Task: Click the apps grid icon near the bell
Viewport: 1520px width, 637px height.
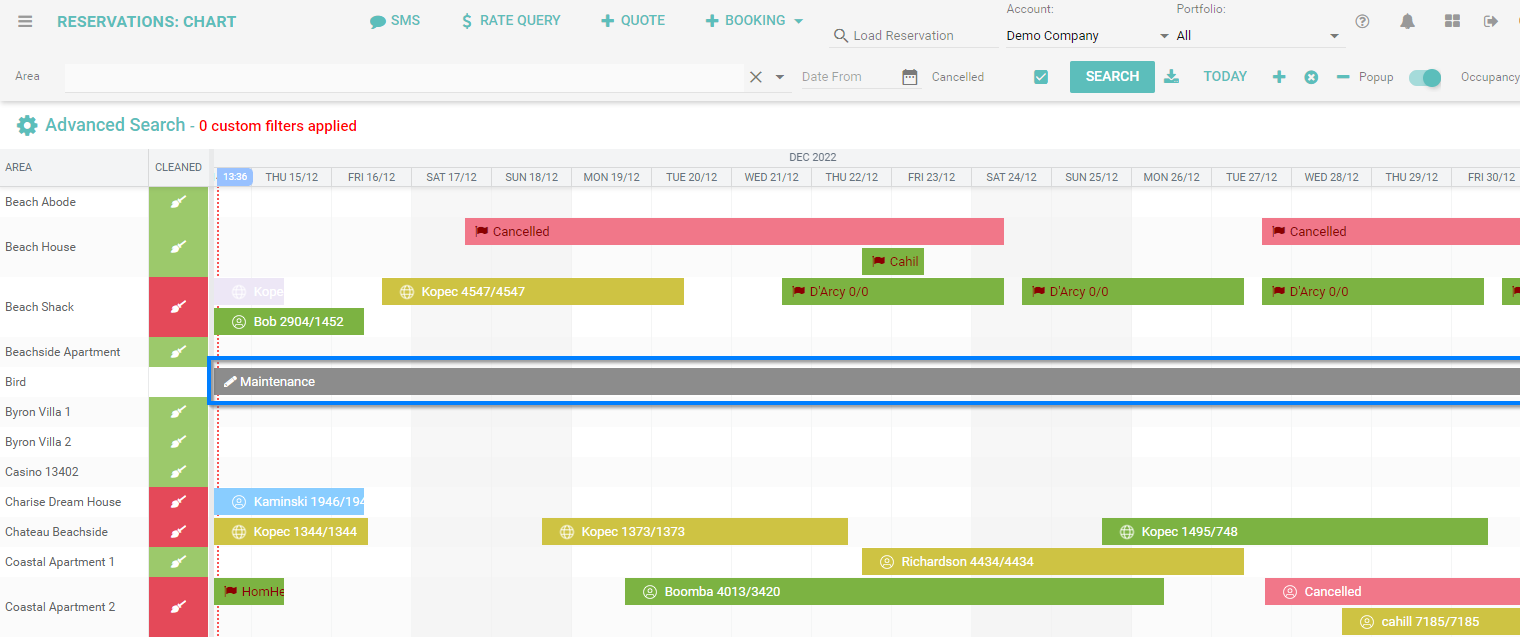Action: 1452,20
